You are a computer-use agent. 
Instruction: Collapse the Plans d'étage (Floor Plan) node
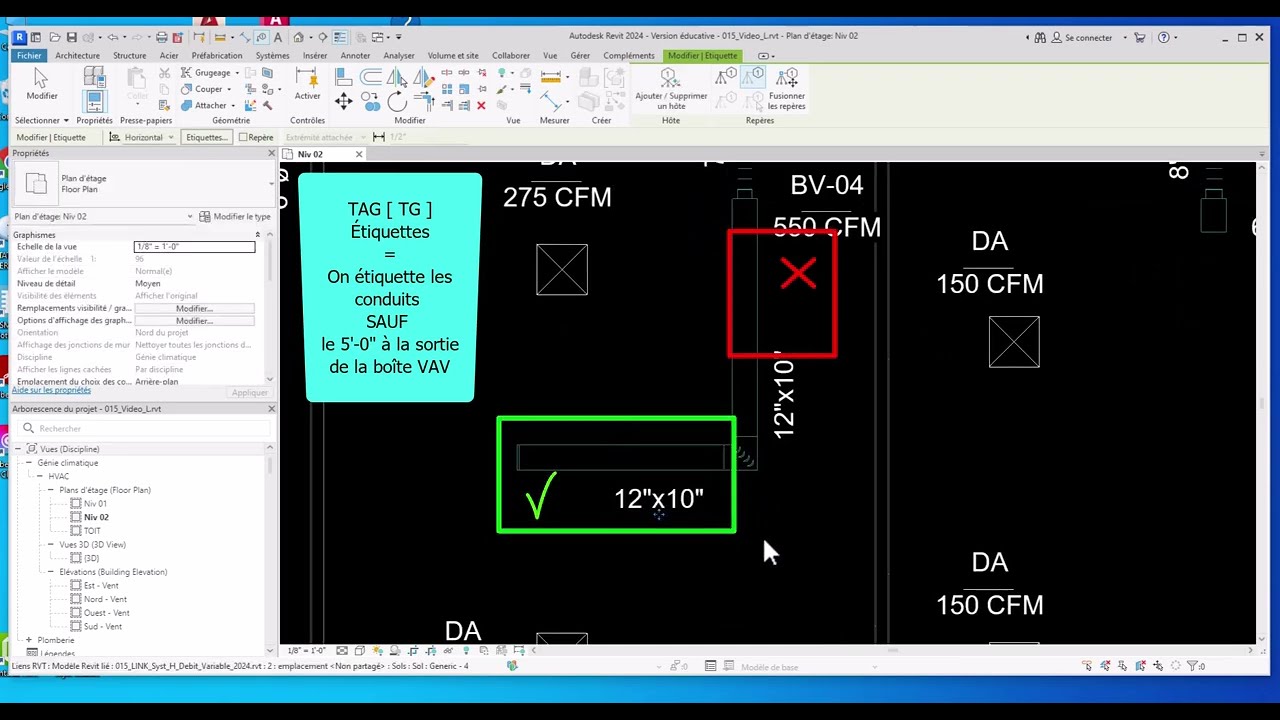tap(50, 490)
